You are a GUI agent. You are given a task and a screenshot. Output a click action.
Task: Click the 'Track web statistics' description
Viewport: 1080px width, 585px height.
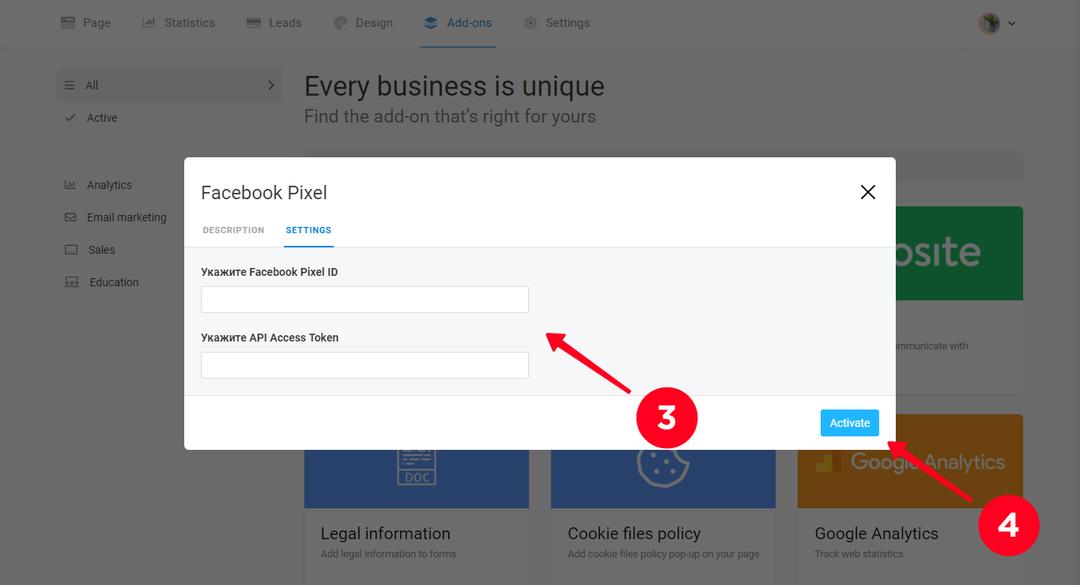click(x=859, y=554)
